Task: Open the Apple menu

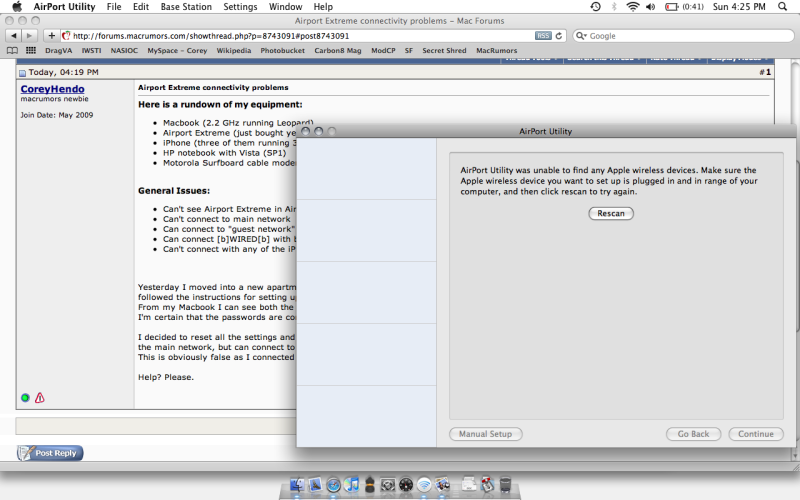Action: [17, 7]
